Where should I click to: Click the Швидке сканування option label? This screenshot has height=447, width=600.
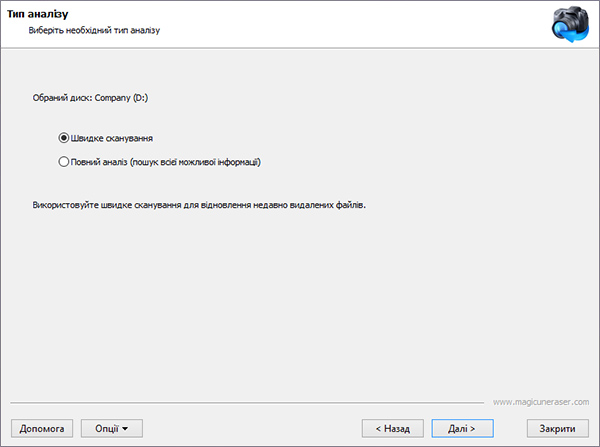pos(112,138)
